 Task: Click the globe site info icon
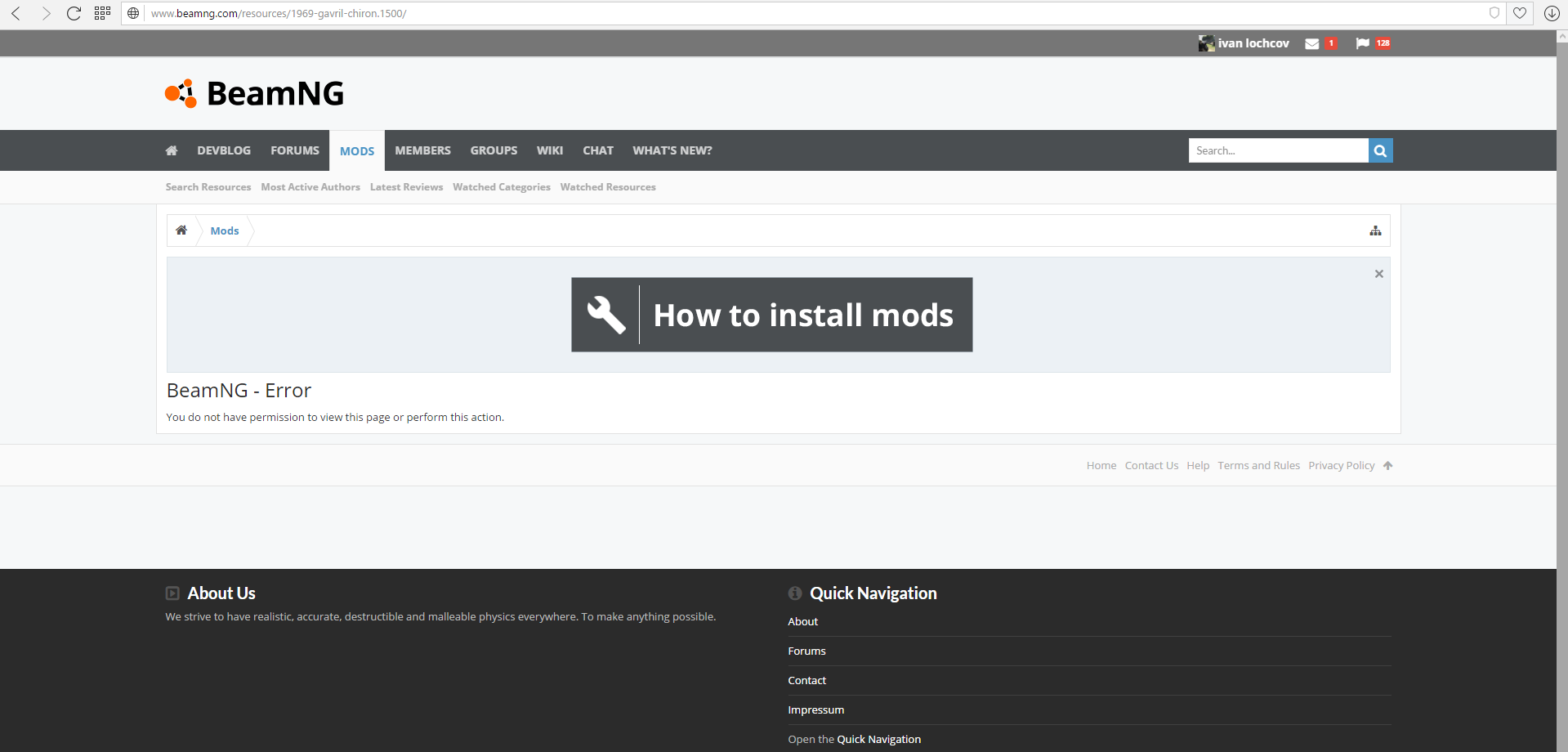[x=133, y=13]
